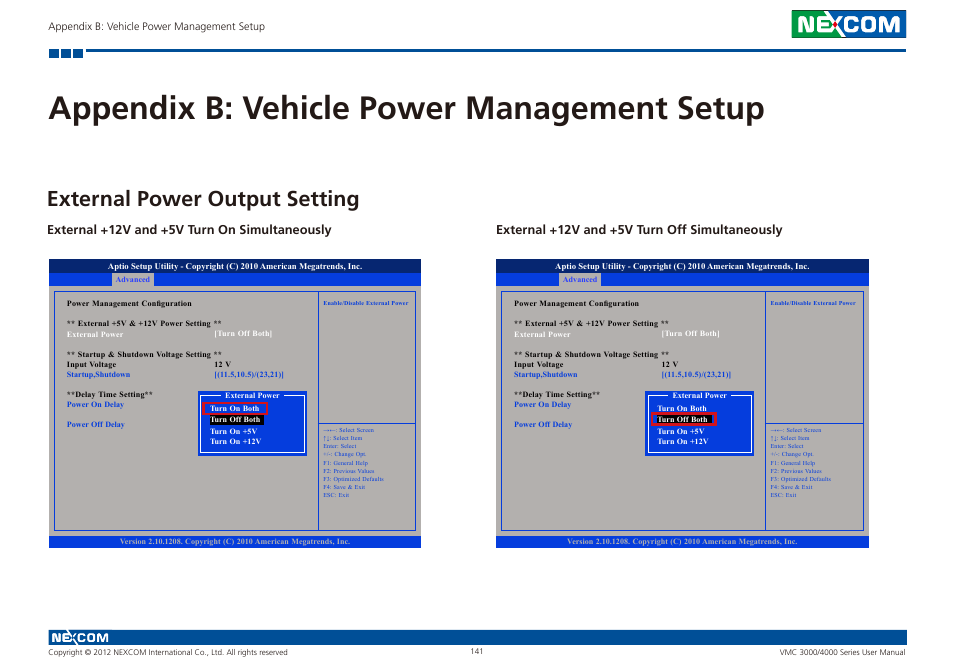The height and width of the screenshot is (672, 954).
Task: Click Enable/Disable External Power help in left BIOS
Action: (x=366, y=303)
